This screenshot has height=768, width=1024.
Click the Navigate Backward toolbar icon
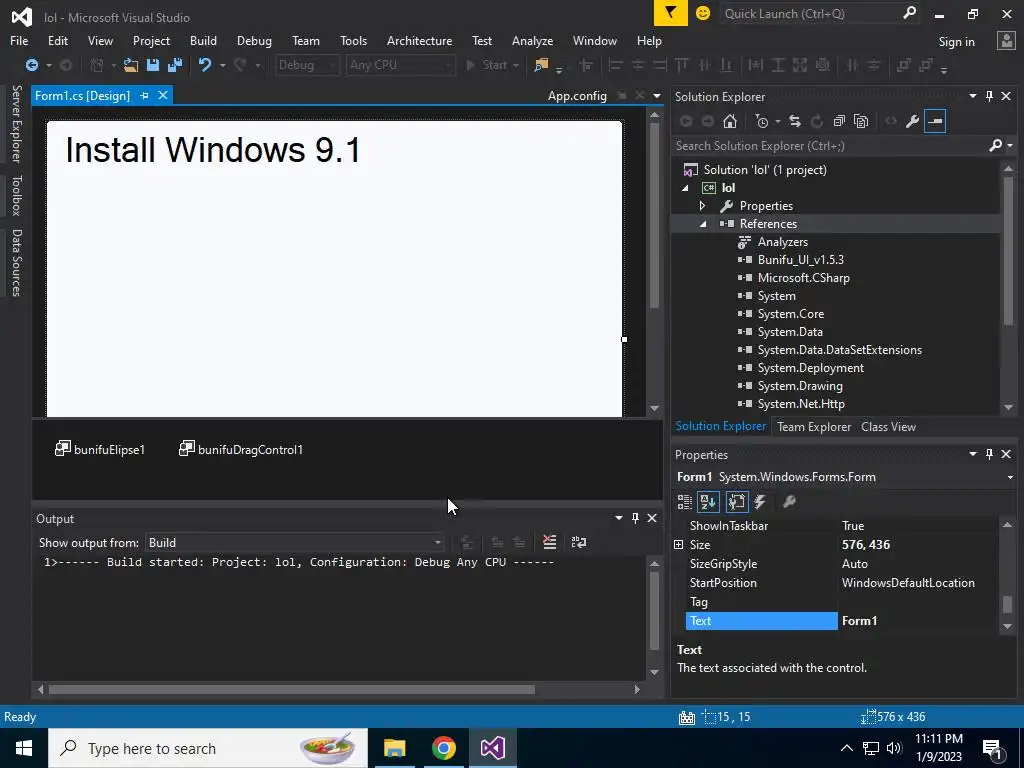point(31,65)
